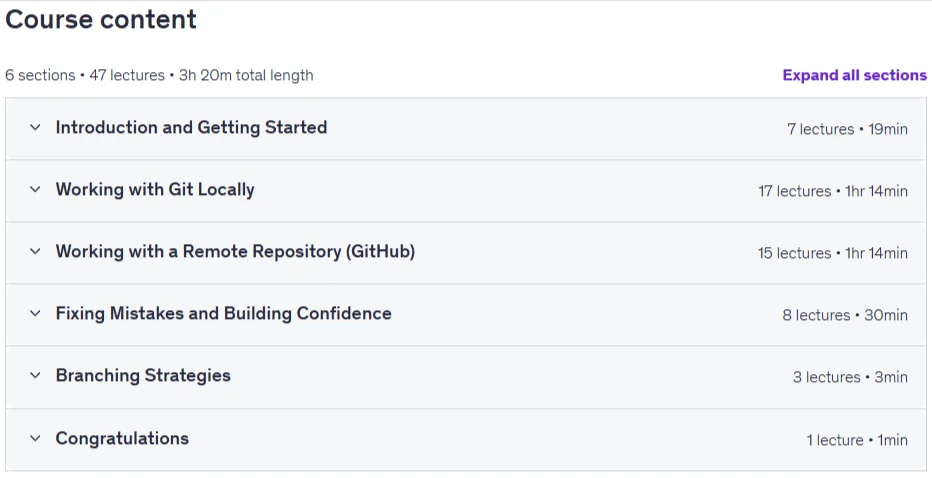Click Working with a Remote Repository (GitHub) title
Image resolution: width=932 pixels, height=478 pixels.
point(235,251)
